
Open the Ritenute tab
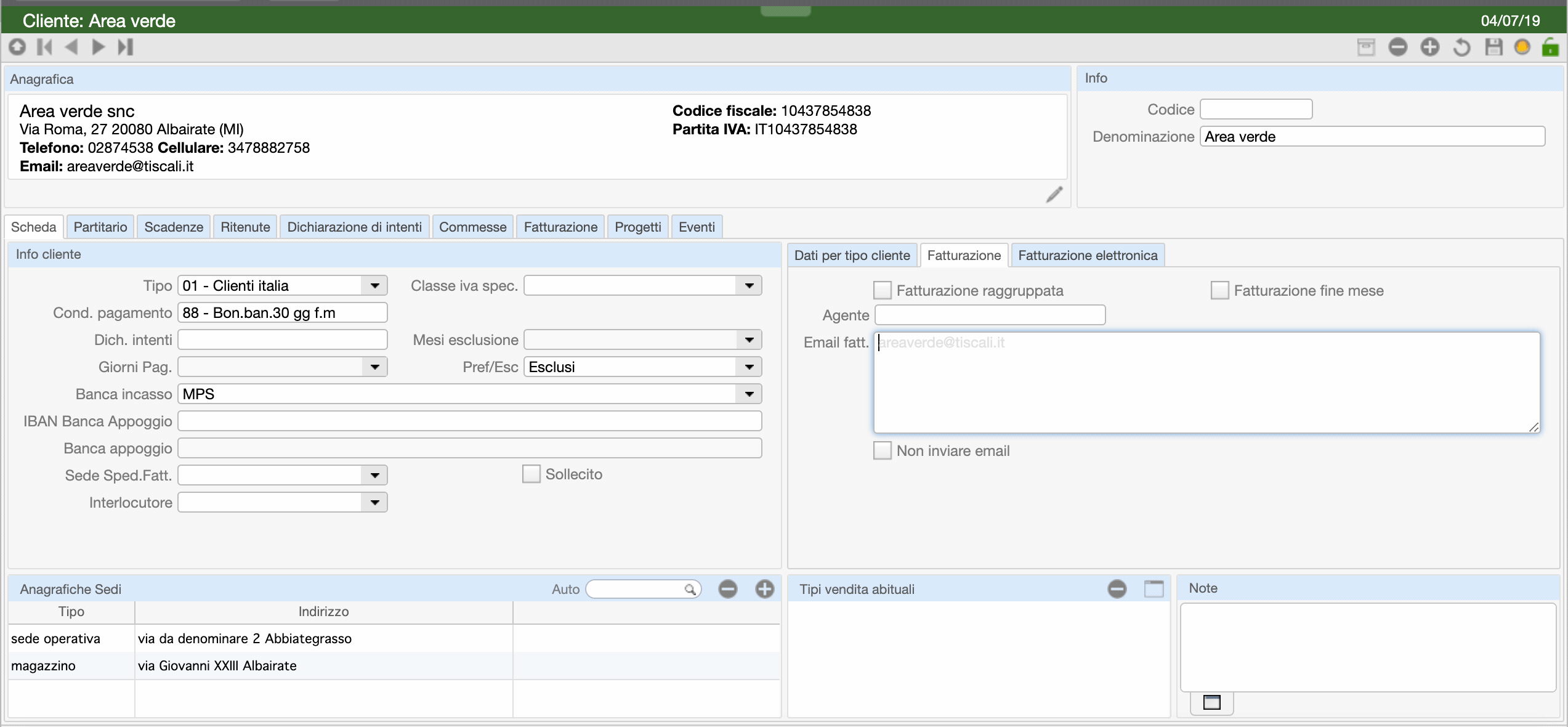click(245, 227)
